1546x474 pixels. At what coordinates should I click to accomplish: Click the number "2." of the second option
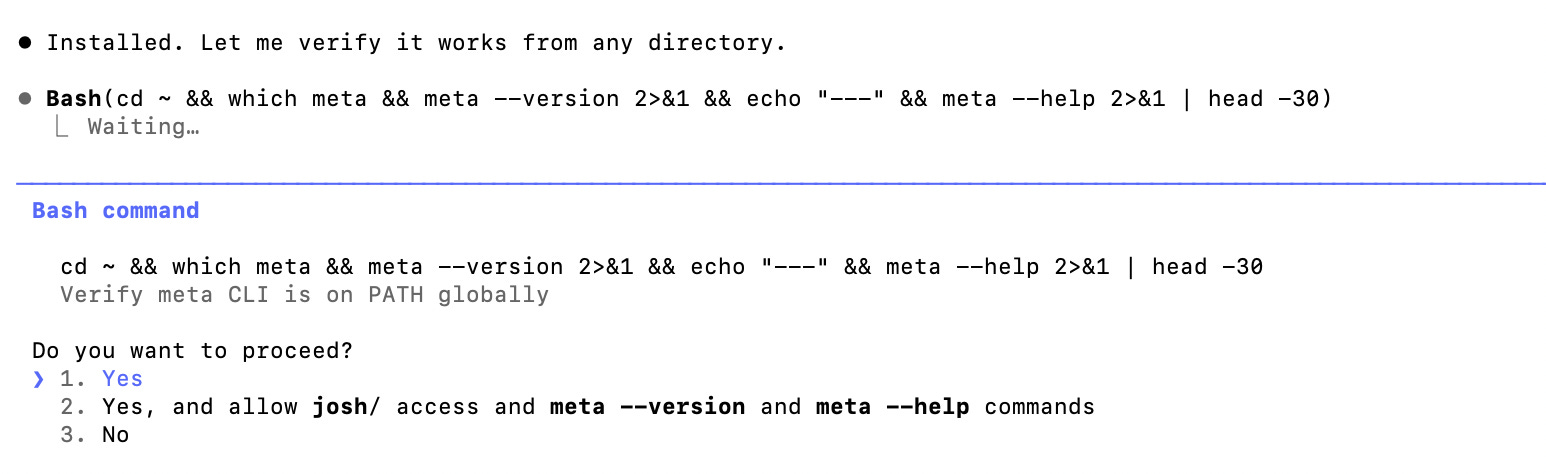(74, 407)
